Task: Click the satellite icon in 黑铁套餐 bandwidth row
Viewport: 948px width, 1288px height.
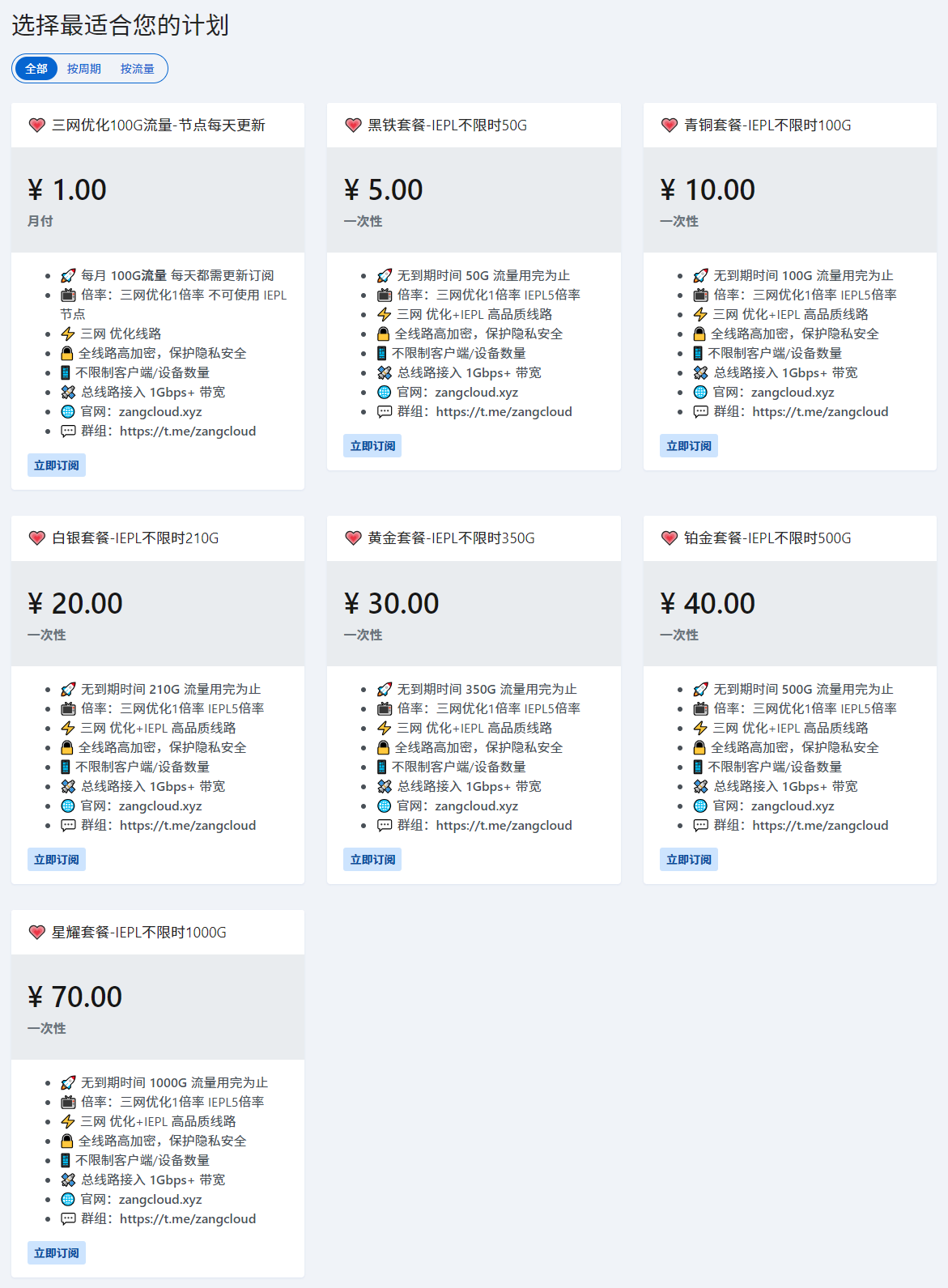Action: tap(385, 373)
